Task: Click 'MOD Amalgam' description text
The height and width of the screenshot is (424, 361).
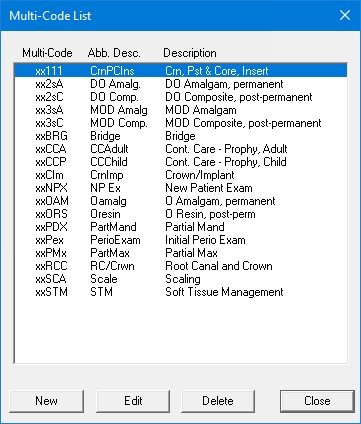Action: [x=201, y=110]
